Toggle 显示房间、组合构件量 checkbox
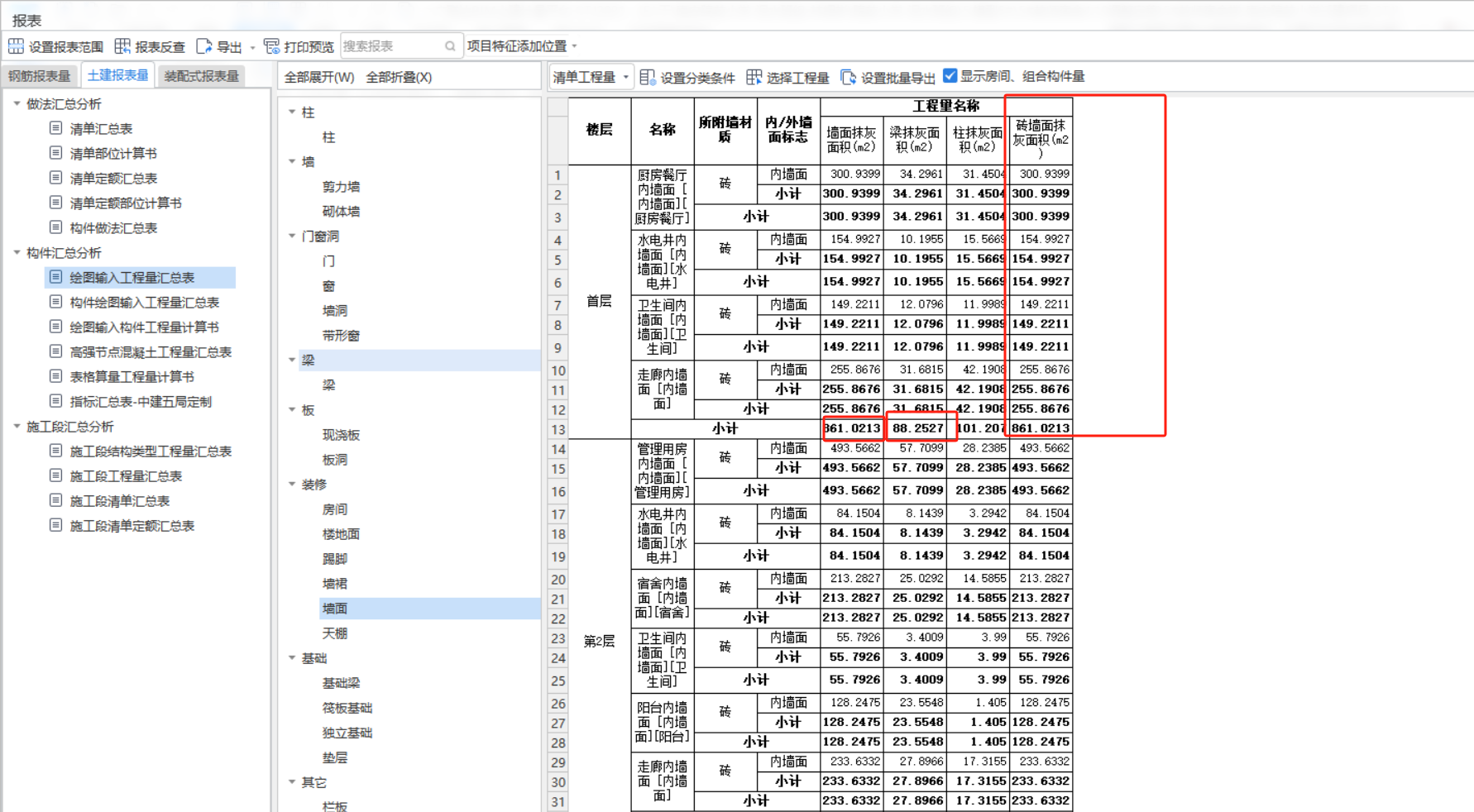This screenshot has height=812, width=1474. tap(950, 76)
